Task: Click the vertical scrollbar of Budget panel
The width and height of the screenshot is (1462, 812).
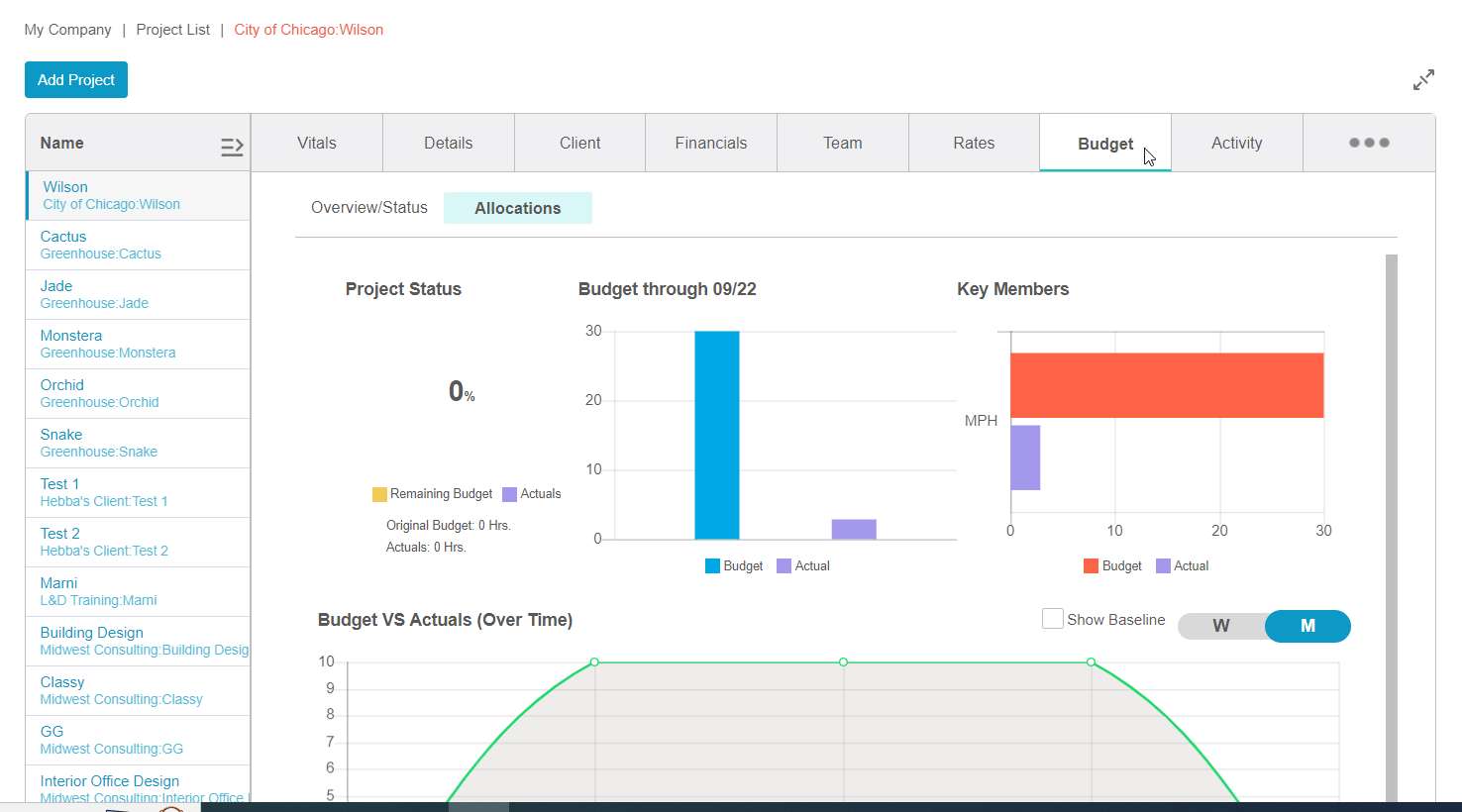Action: pos(1392,528)
